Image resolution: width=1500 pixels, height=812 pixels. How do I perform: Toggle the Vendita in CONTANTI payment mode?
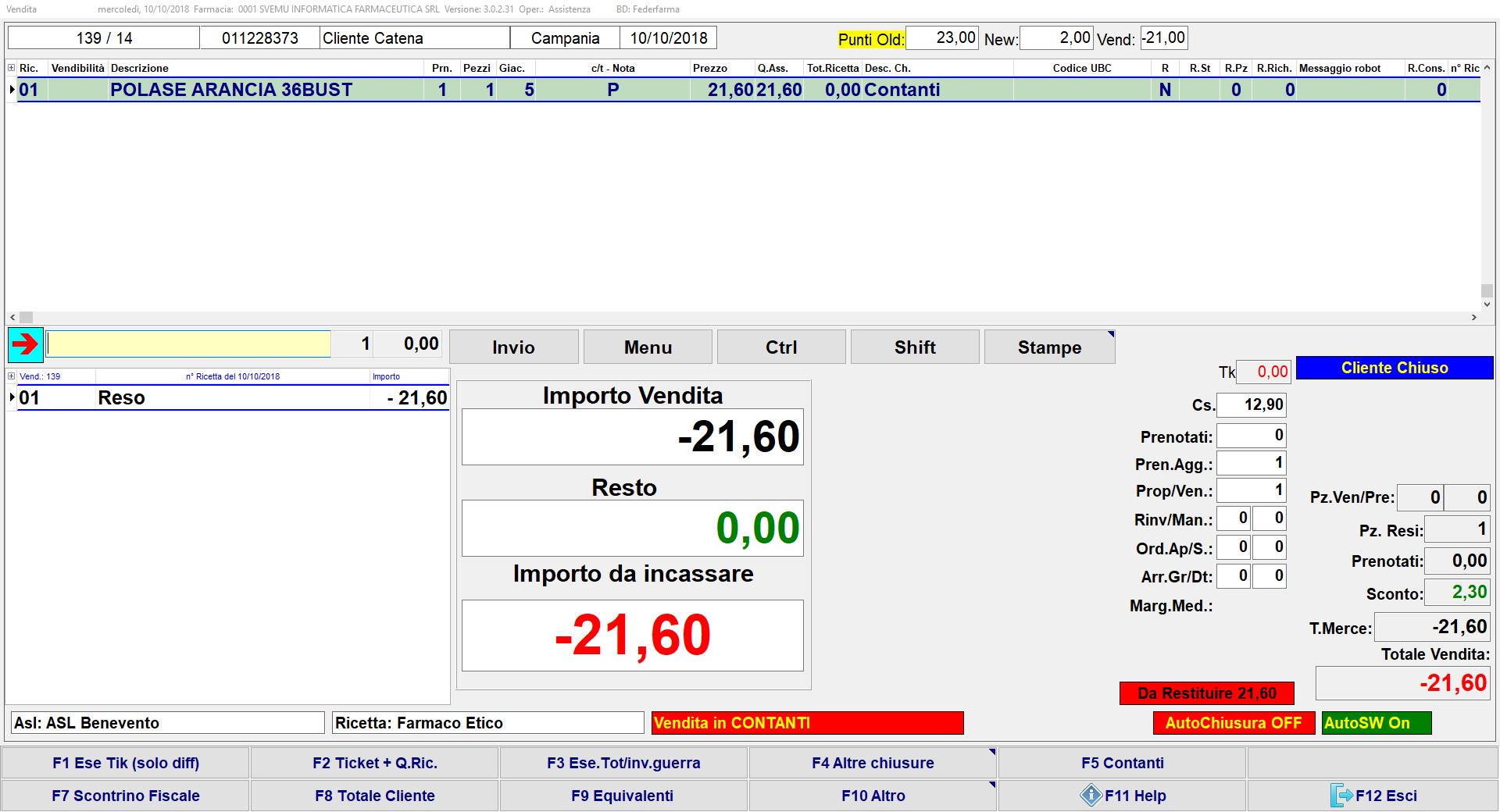tap(807, 723)
